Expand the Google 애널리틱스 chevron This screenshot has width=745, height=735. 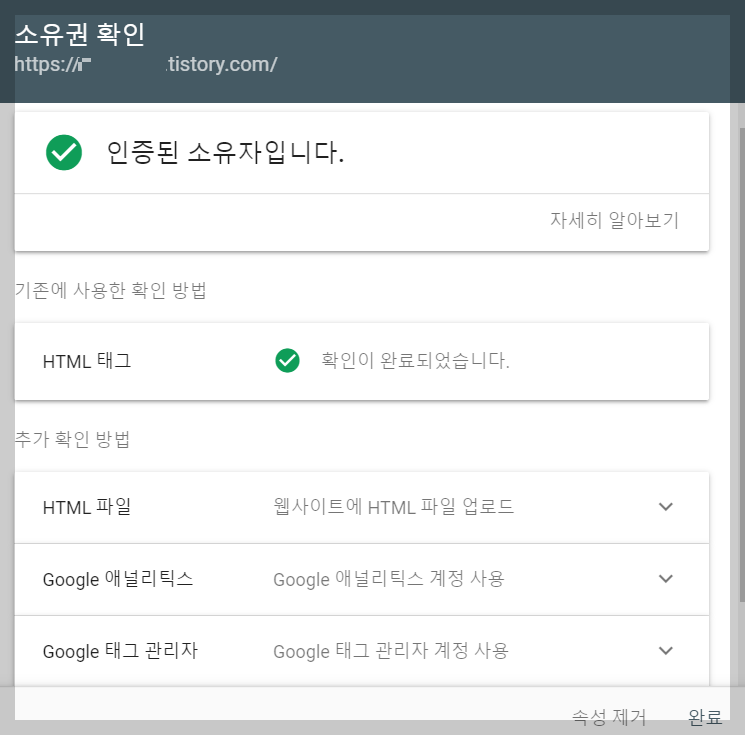[666, 579]
